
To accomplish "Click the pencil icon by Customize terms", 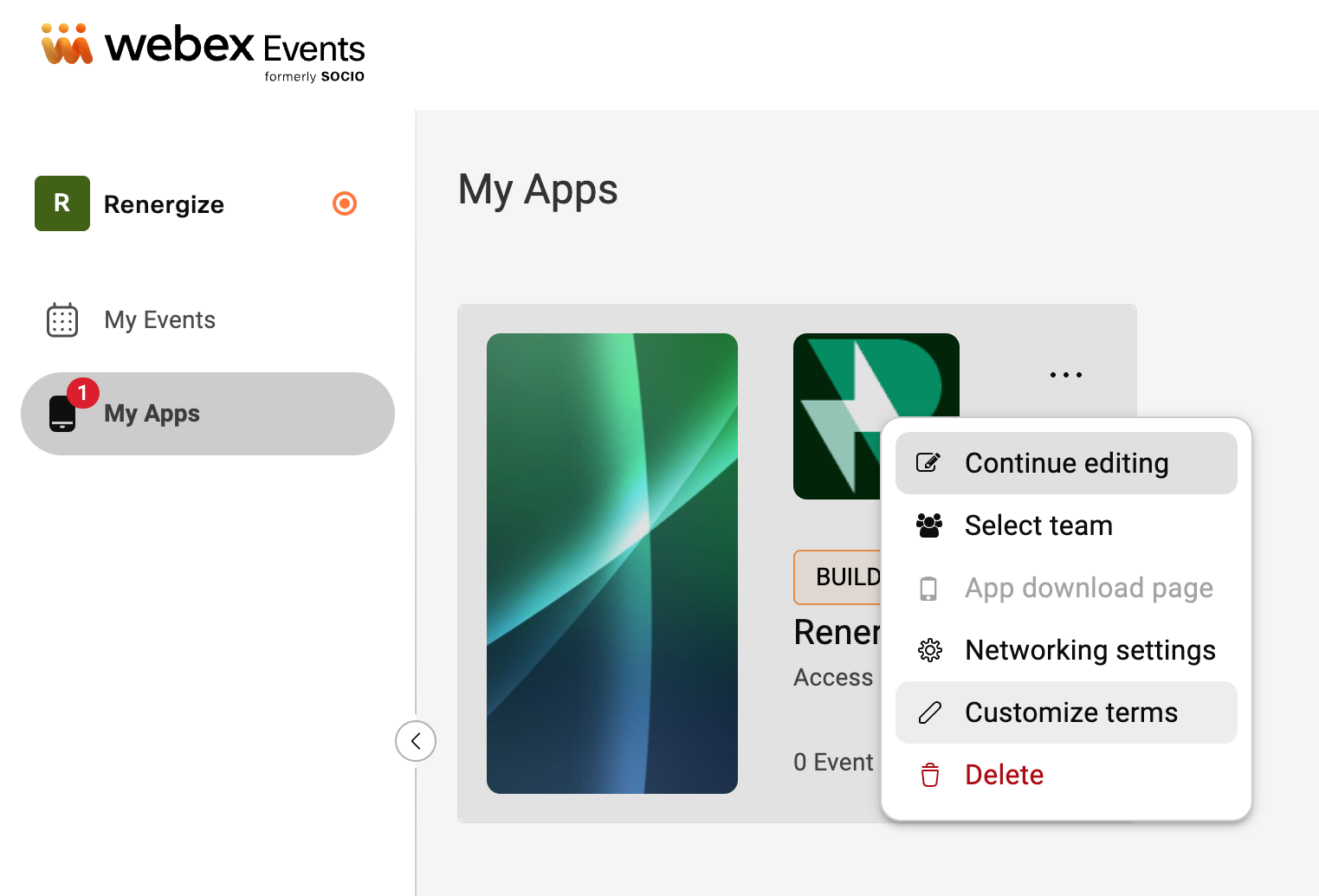I will point(930,712).
